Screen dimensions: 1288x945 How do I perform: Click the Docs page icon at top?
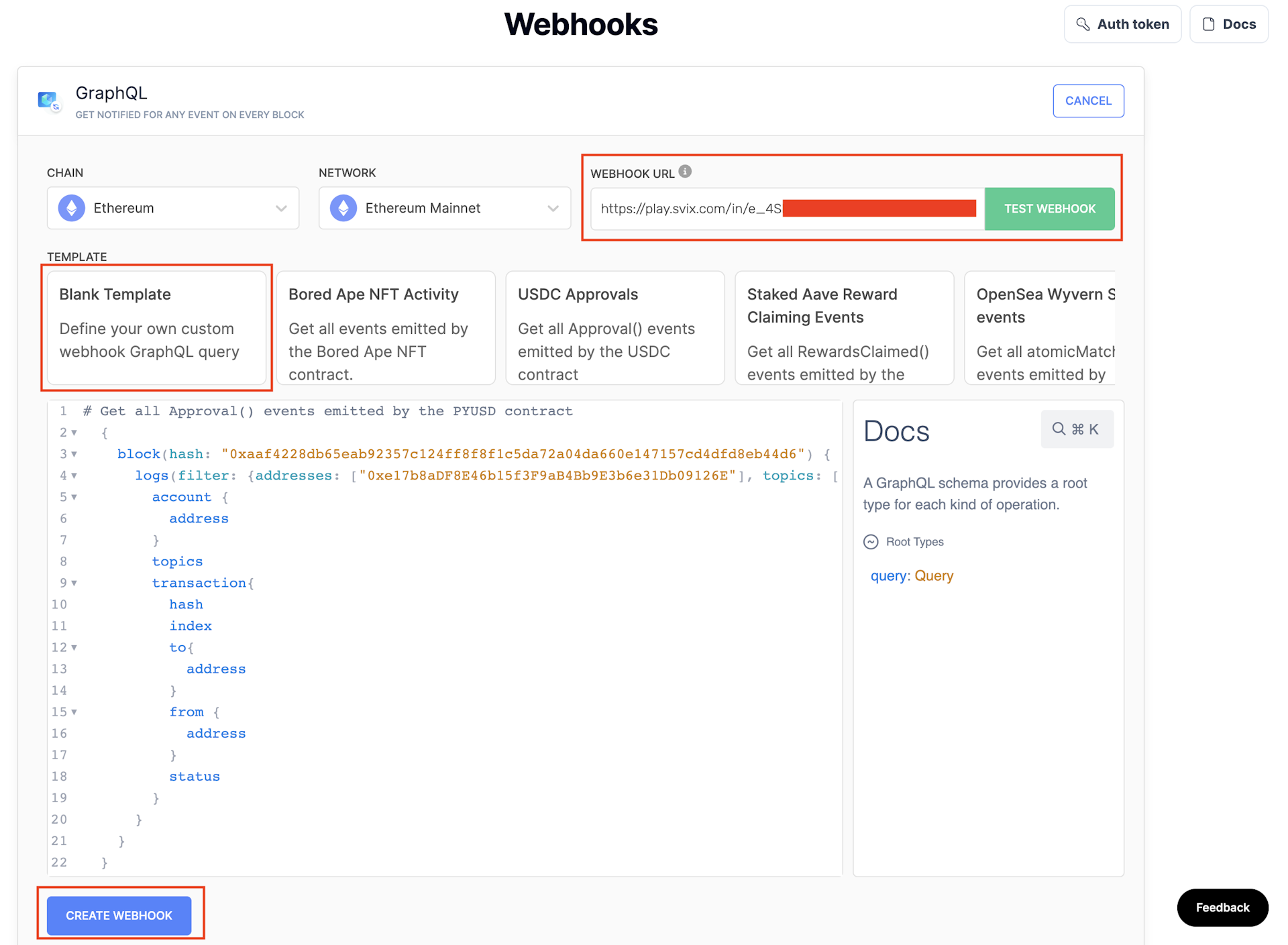click(1209, 24)
